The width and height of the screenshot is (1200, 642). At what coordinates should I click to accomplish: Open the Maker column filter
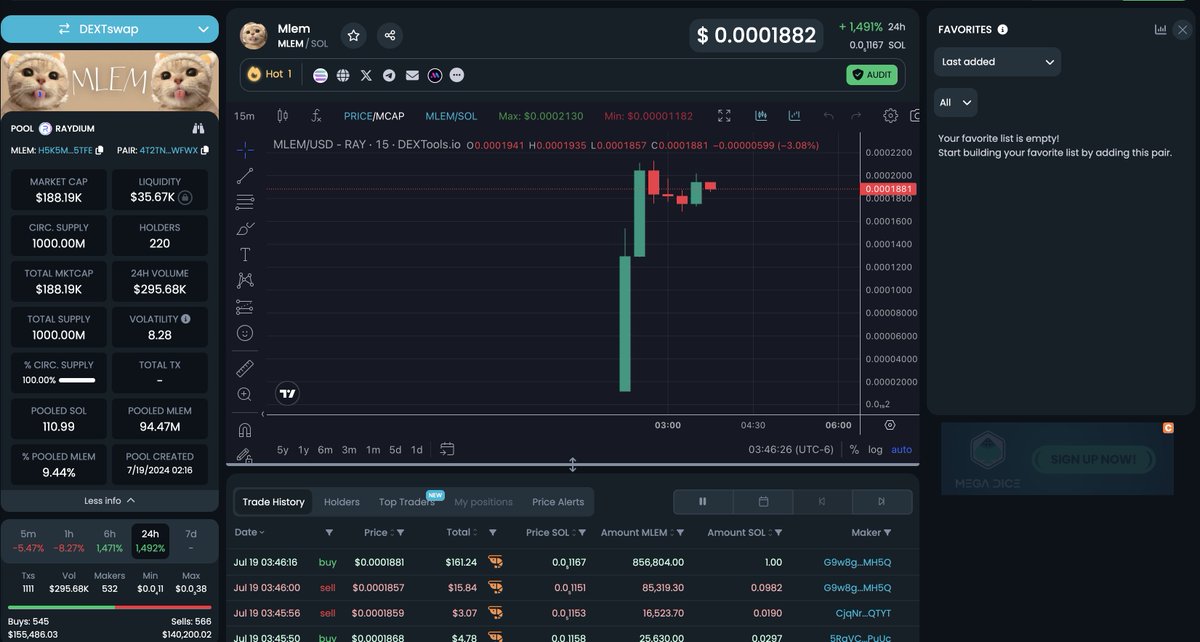(887, 533)
